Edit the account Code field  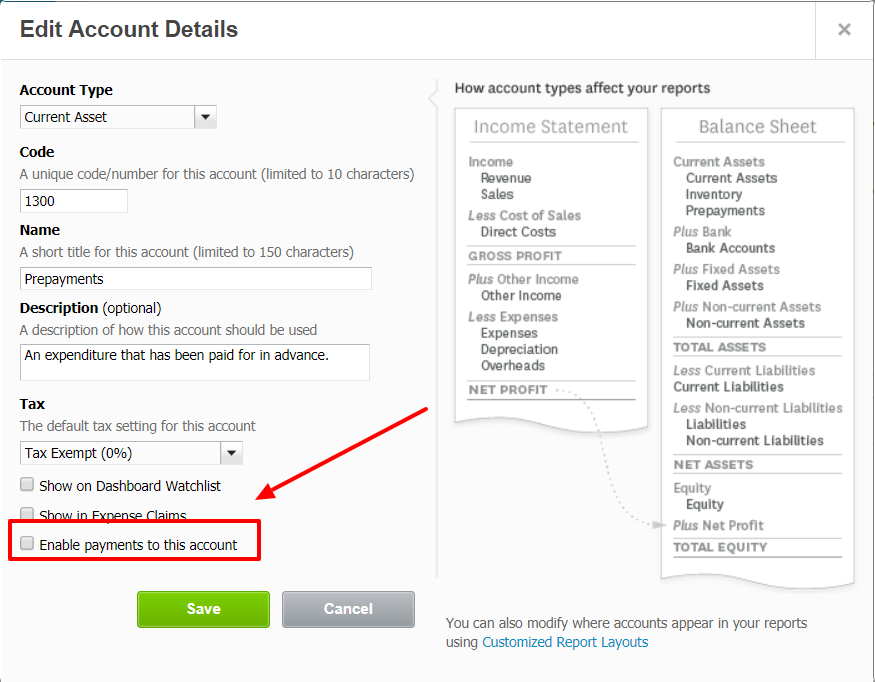(x=73, y=201)
